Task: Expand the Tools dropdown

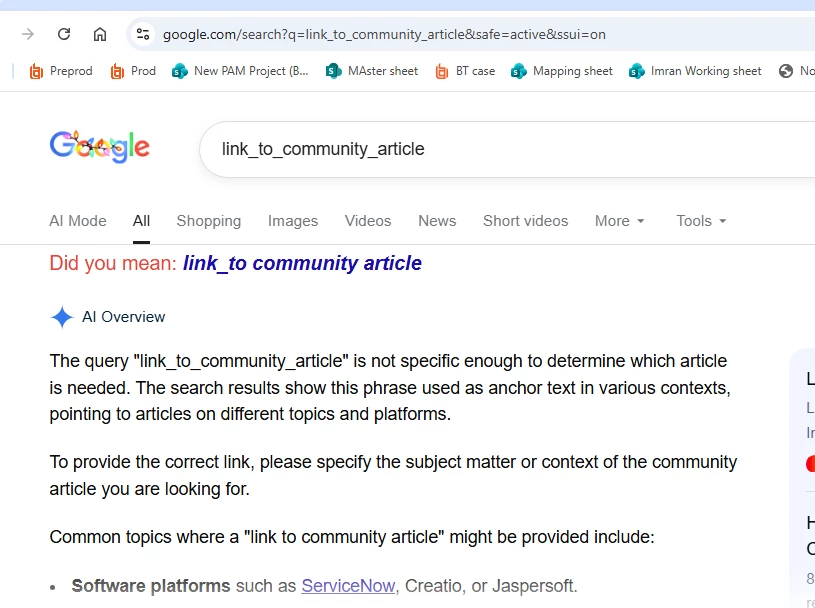Action: (x=701, y=221)
